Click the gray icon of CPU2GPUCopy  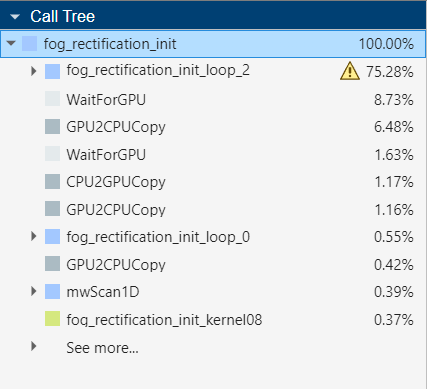pyautogui.click(x=52, y=182)
